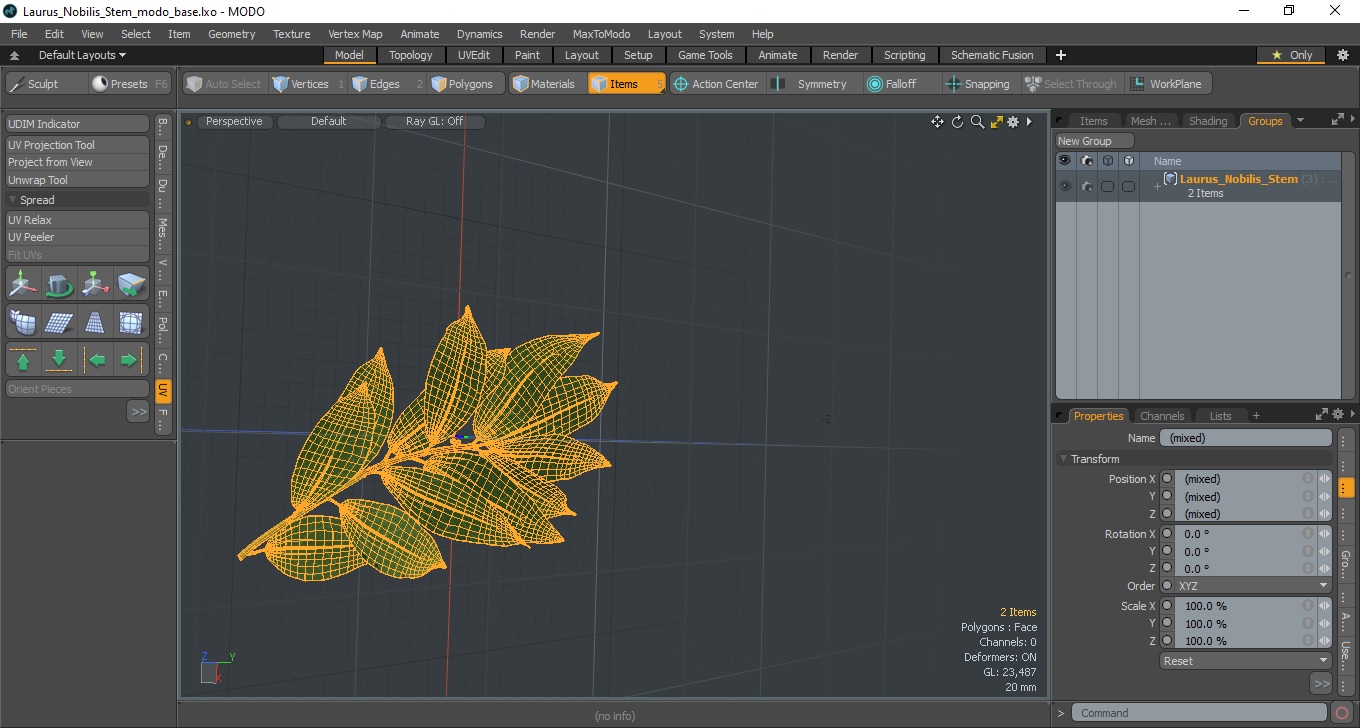Click the align left green arrow icon
This screenshot has width=1360, height=728.
pyautogui.click(x=95, y=359)
